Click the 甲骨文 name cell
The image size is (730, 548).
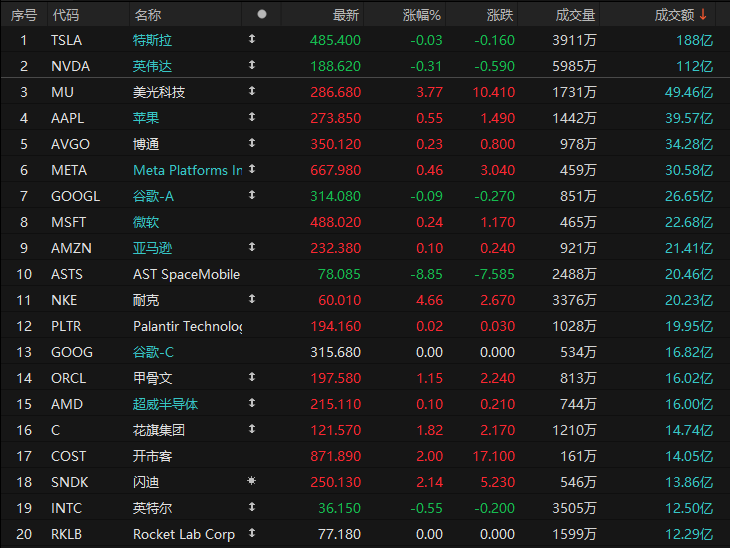(x=152, y=378)
